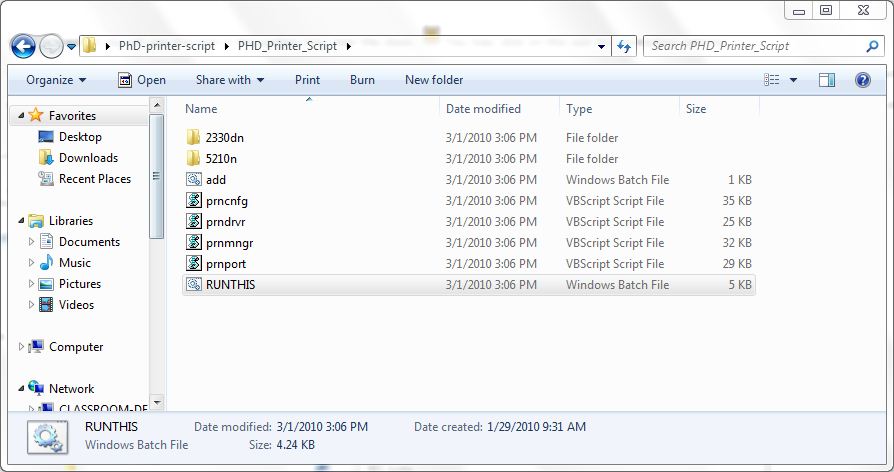The image size is (894, 472).
Task: Collapse the Favorites group
Action: [x=21, y=116]
